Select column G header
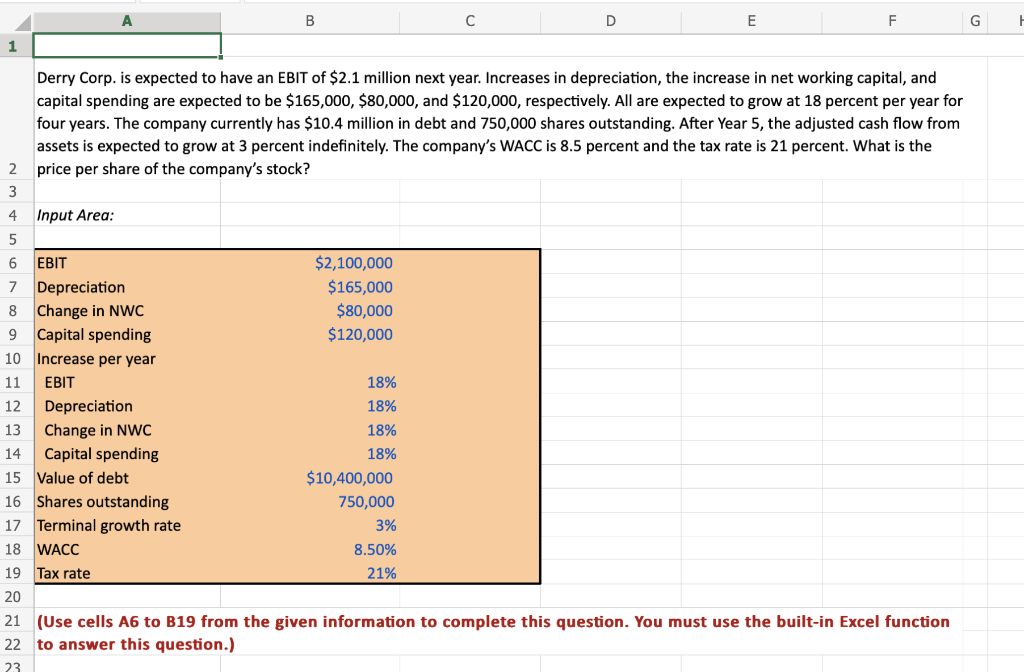This screenshot has width=1024, height=672. point(975,22)
